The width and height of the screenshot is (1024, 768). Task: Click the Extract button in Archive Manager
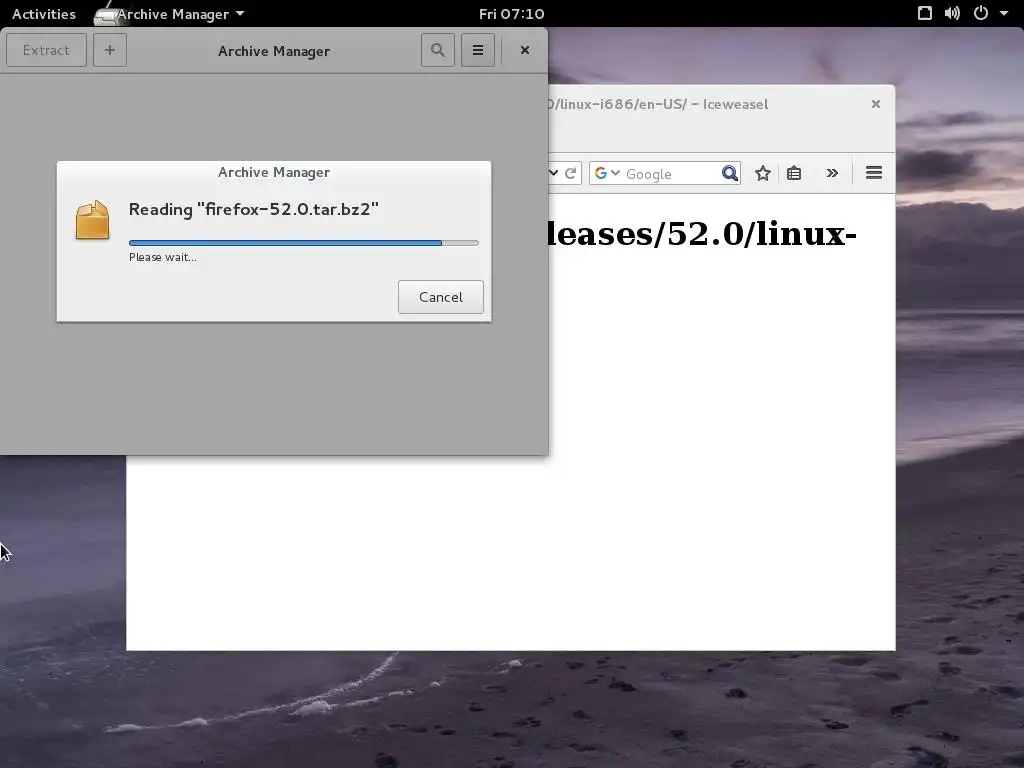46,50
